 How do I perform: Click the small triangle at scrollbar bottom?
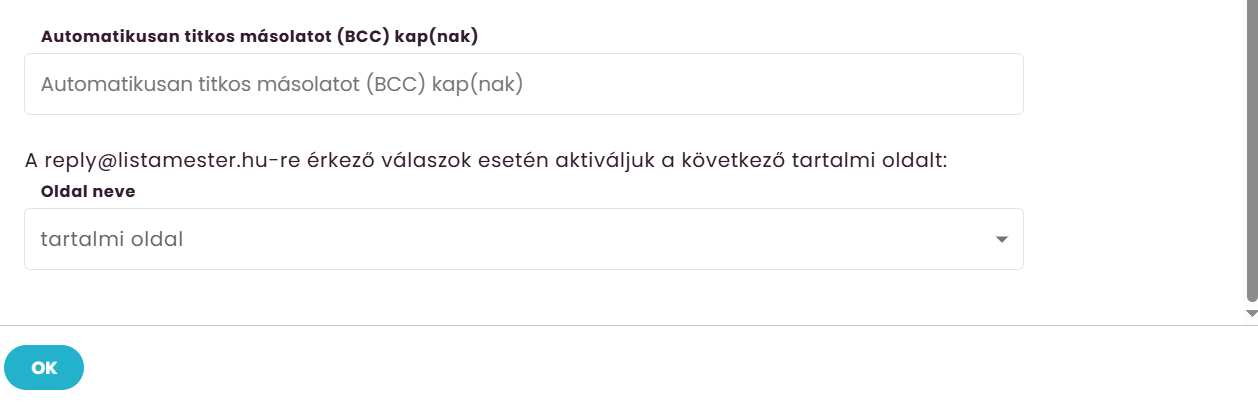pos(1251,313)
